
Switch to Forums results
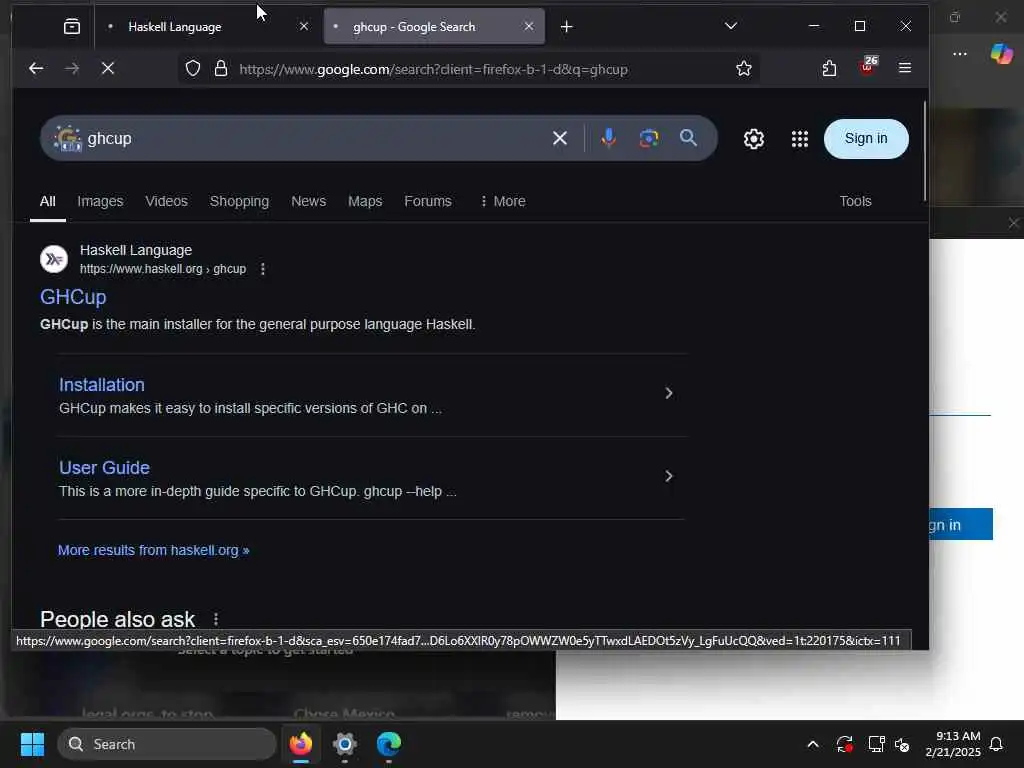tap(428, 201)
